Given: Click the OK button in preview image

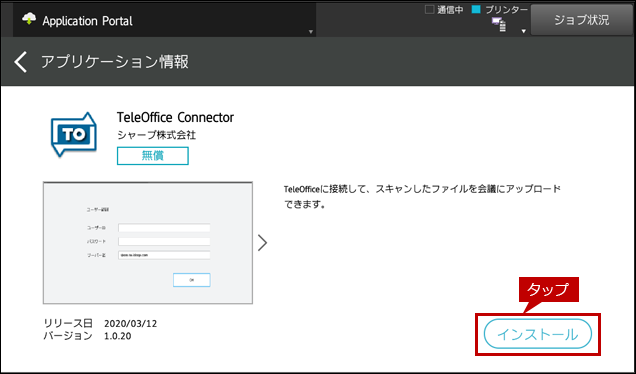Looking at the screenshot, I should click(x=191, y=280).
